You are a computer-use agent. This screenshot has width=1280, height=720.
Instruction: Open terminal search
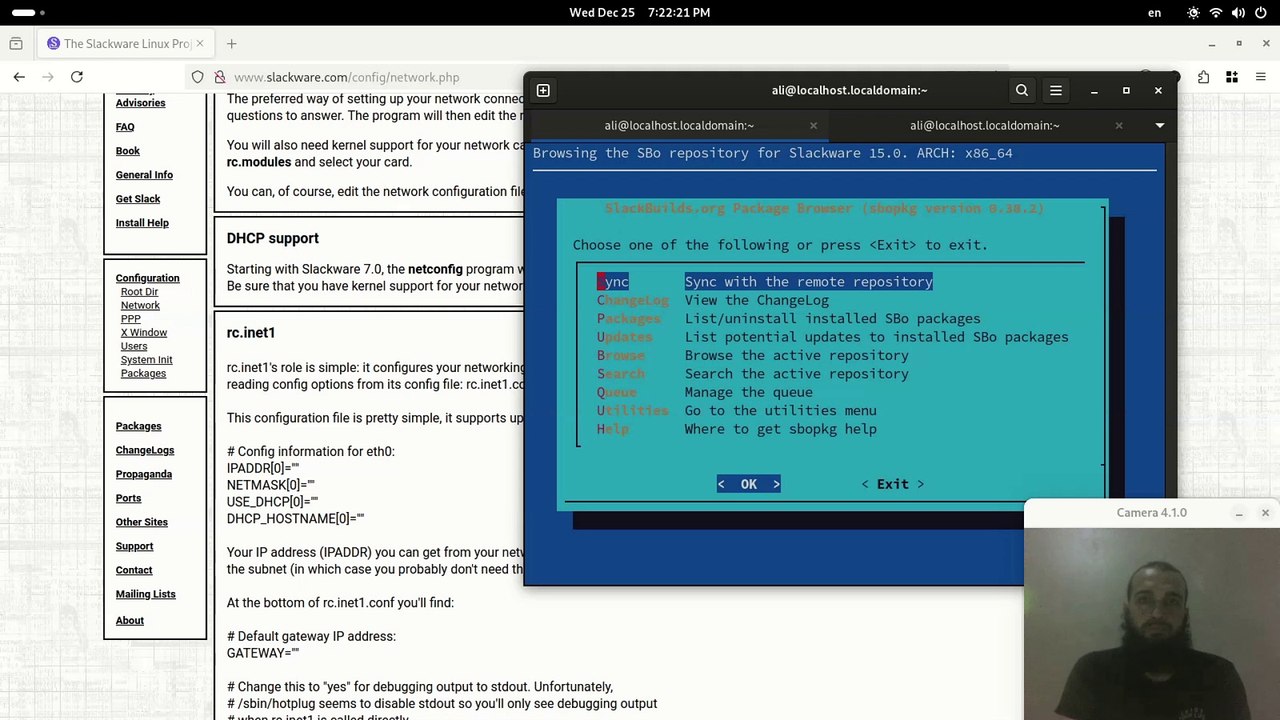coord(1022,90)
